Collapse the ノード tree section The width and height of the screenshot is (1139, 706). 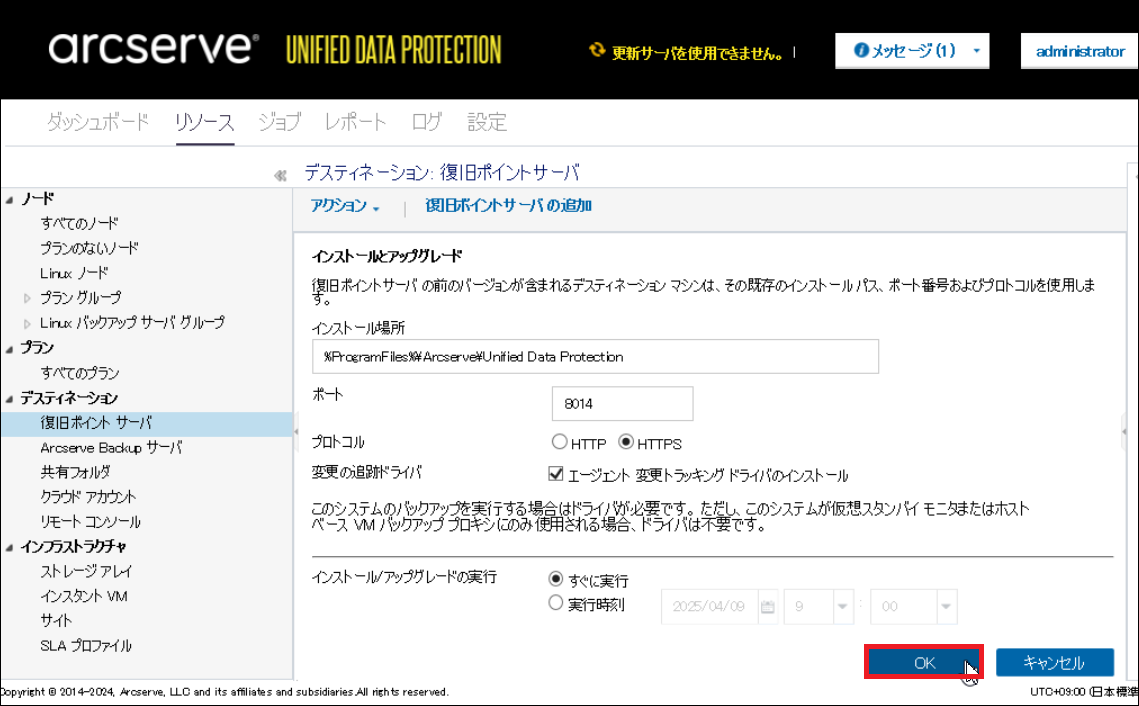[10, 199]
